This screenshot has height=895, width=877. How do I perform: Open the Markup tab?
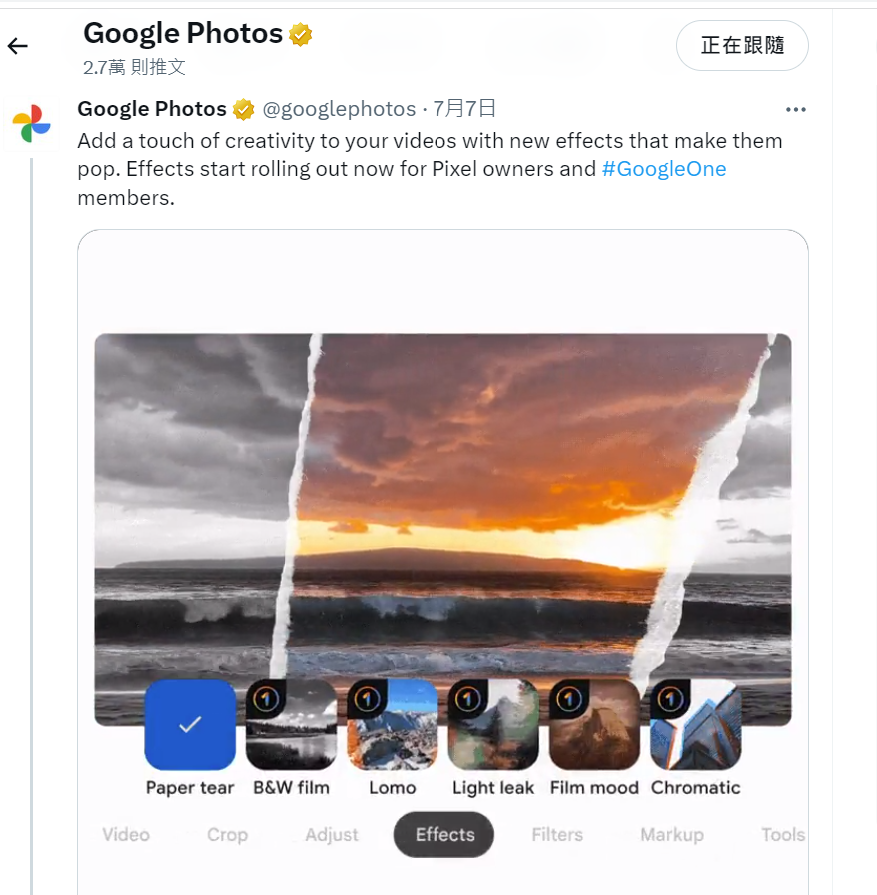point(671,834)
